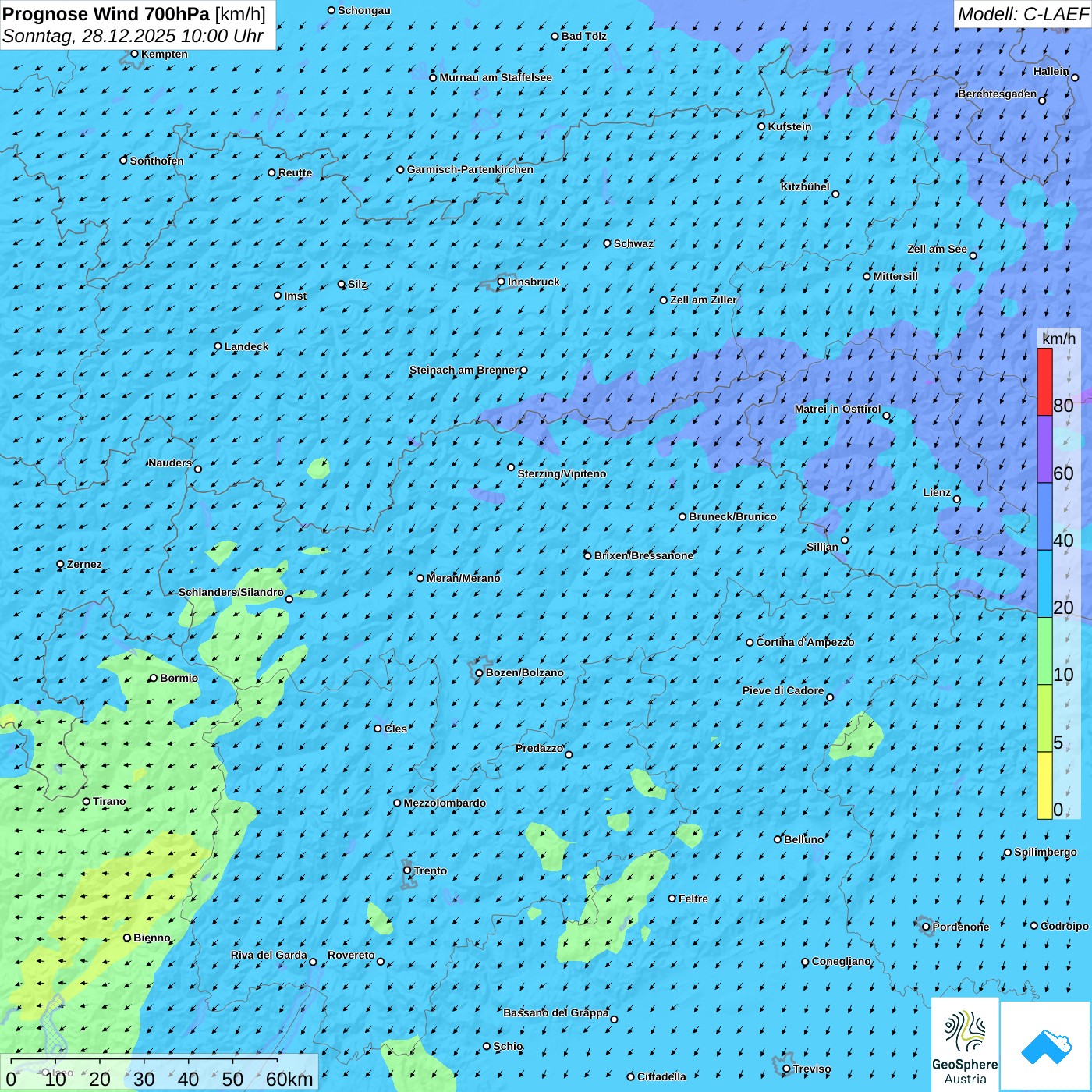
Task: Click the green 10-20 km/h legend band
Action: pos(1044,651)
